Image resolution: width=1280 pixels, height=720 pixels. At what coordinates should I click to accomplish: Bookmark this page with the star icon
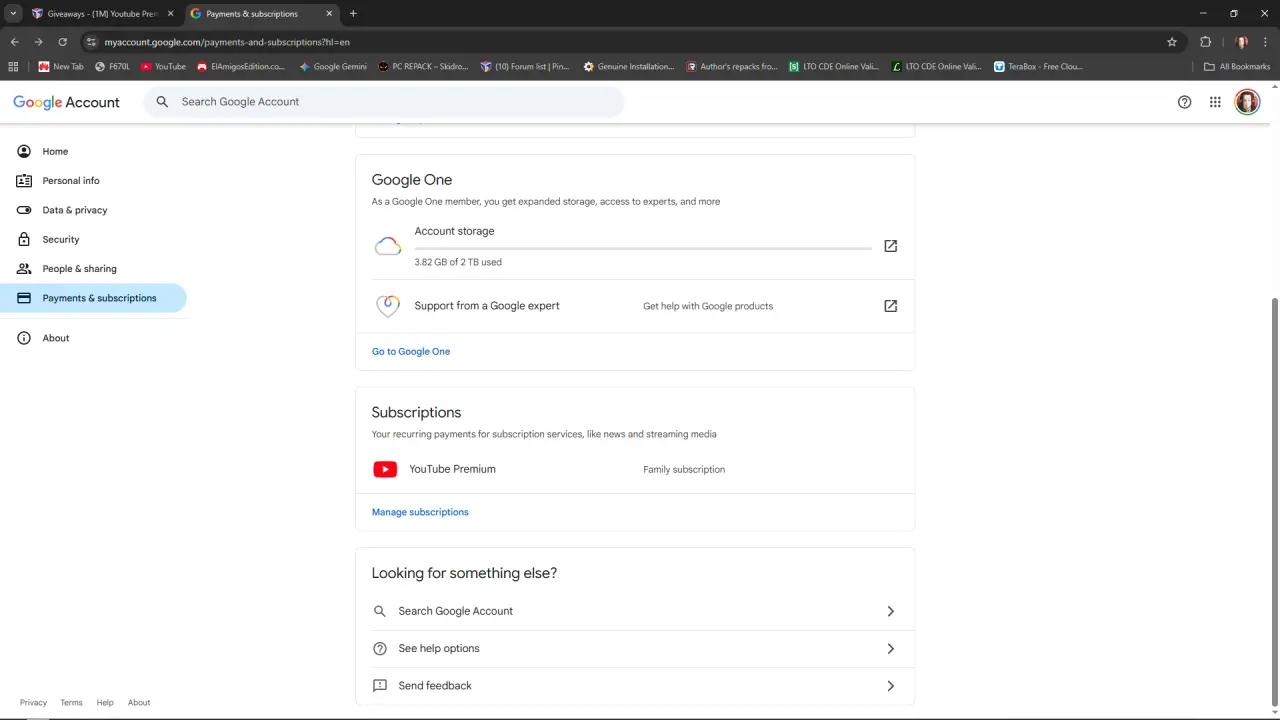click(1172, 42)
